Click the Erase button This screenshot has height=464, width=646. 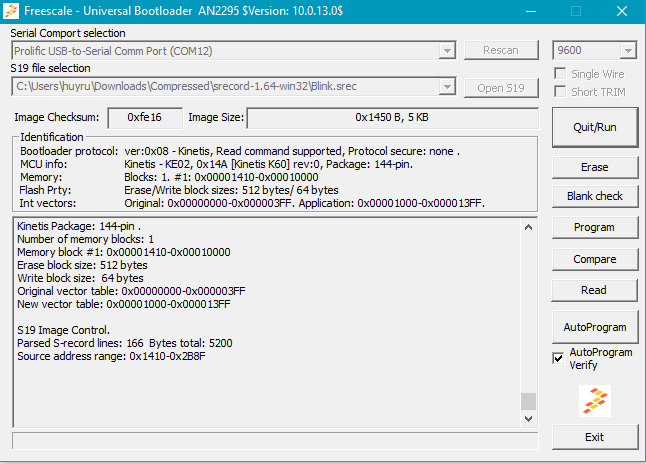click(595, 167)
